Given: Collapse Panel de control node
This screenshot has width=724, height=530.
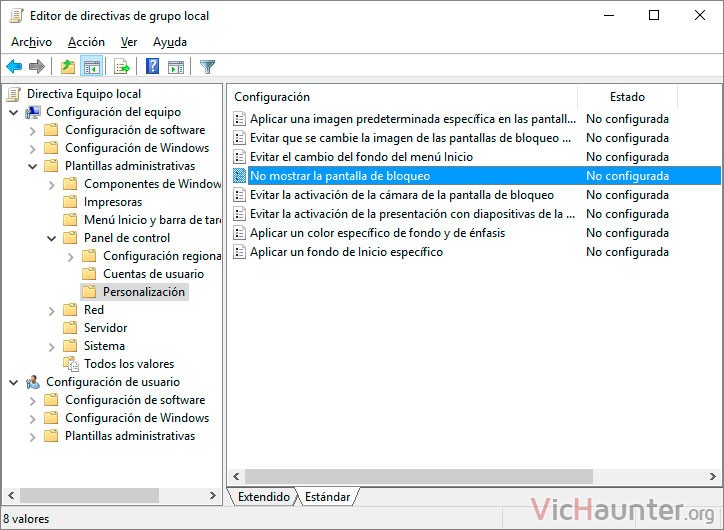Looking at the screenshot, I should (52, 238).
